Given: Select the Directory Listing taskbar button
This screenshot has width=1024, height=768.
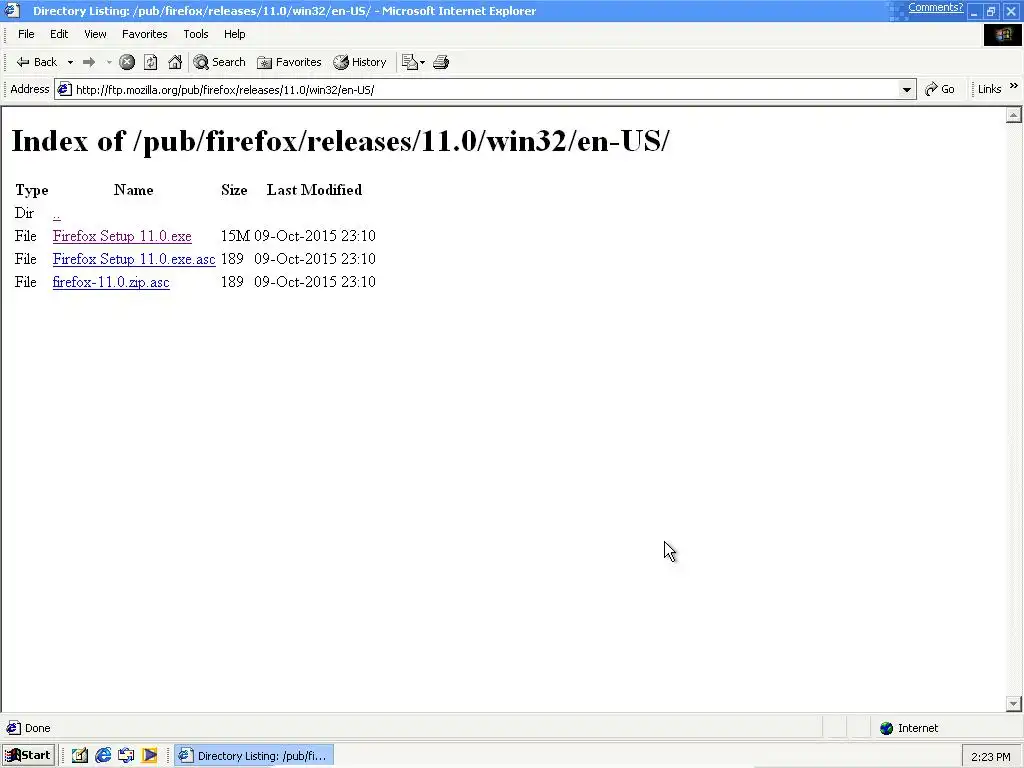Looking at the screenshot, I should (x=253, y=756).
